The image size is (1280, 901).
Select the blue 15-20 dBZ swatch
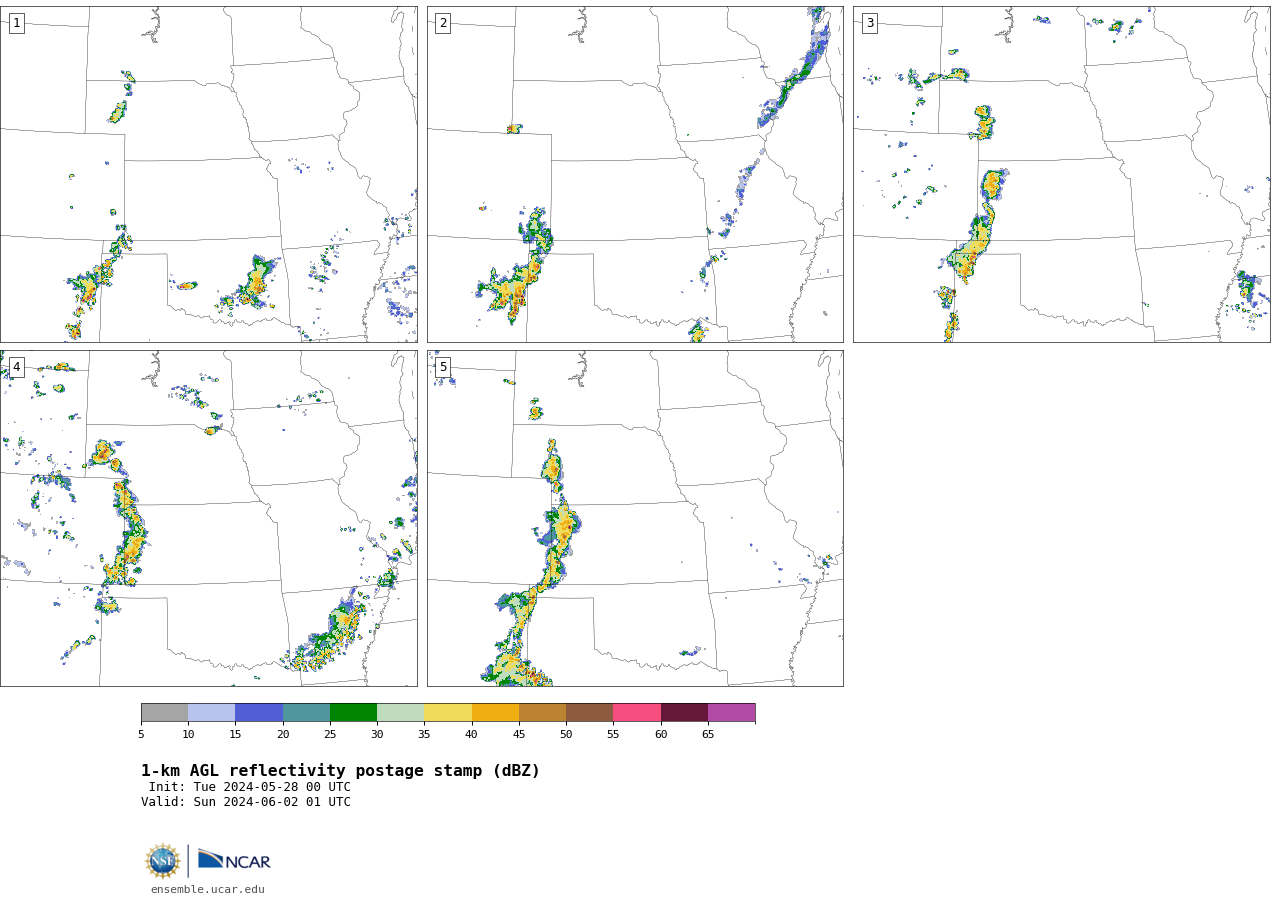point(259,713)
